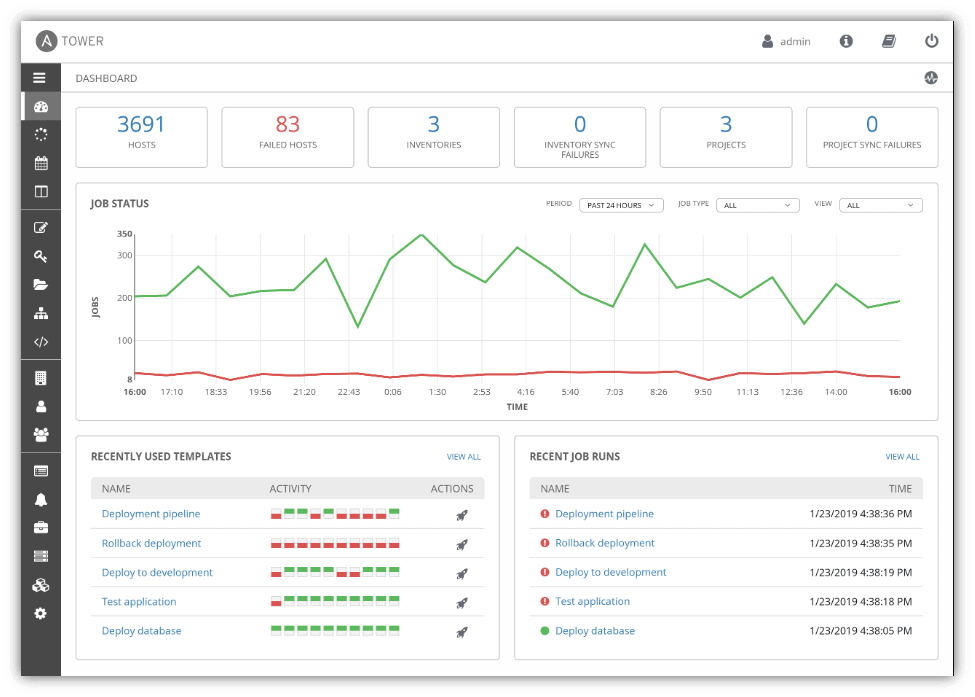The height and width of the screenshot is (697, 975).
Task: Click VIEW ALL in Recent Job Runs
Action: 902,456
